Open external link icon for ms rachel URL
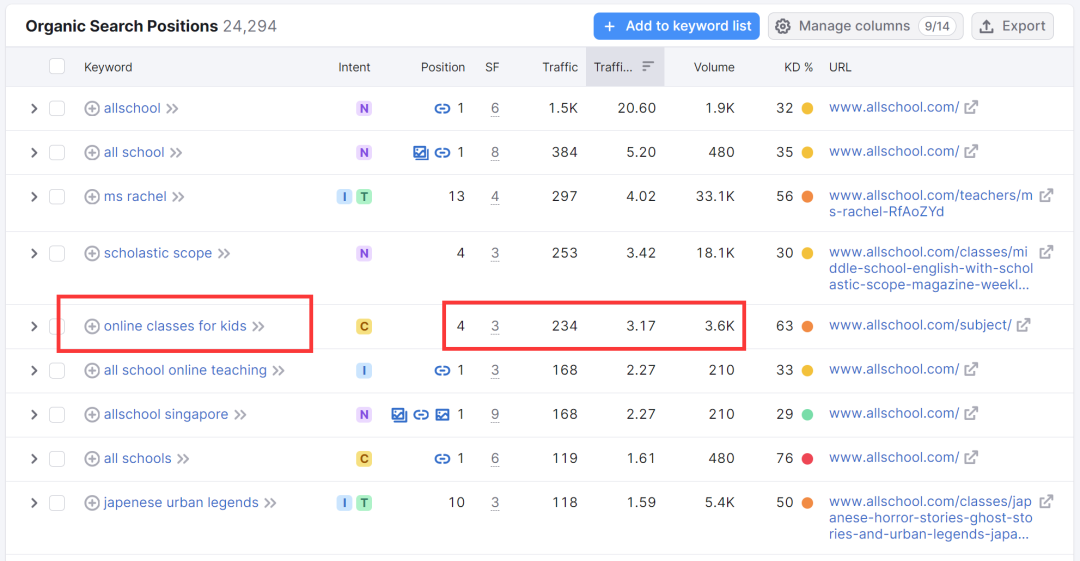The image size is (1080, 561). click(1046, 196)
